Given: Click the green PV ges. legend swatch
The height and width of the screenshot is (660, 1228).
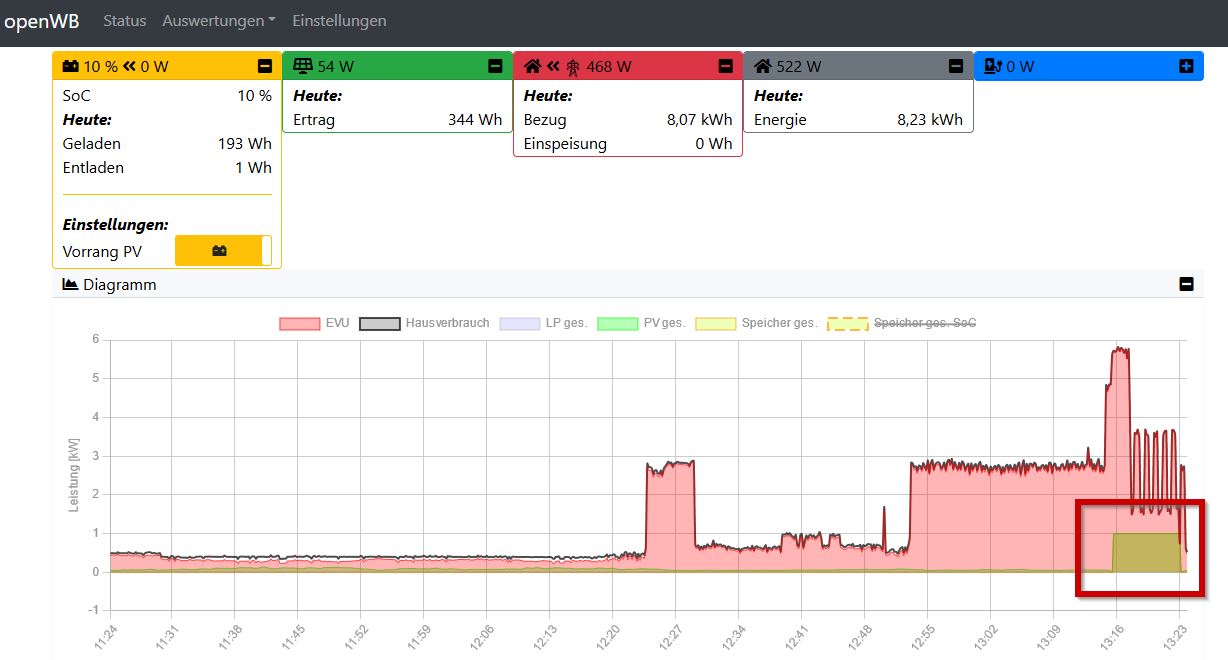Looking at the screenshot, I should (x=617, y=323).
